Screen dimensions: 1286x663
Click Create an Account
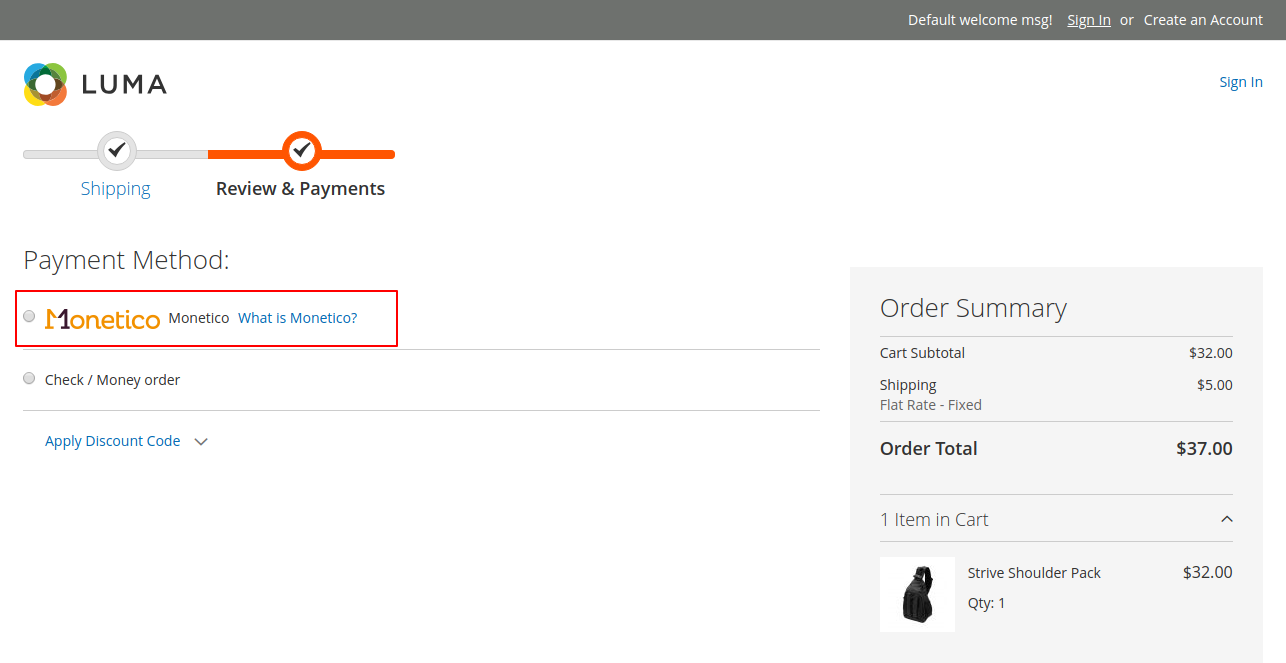pyautogui.click(x=1202, y=19)
